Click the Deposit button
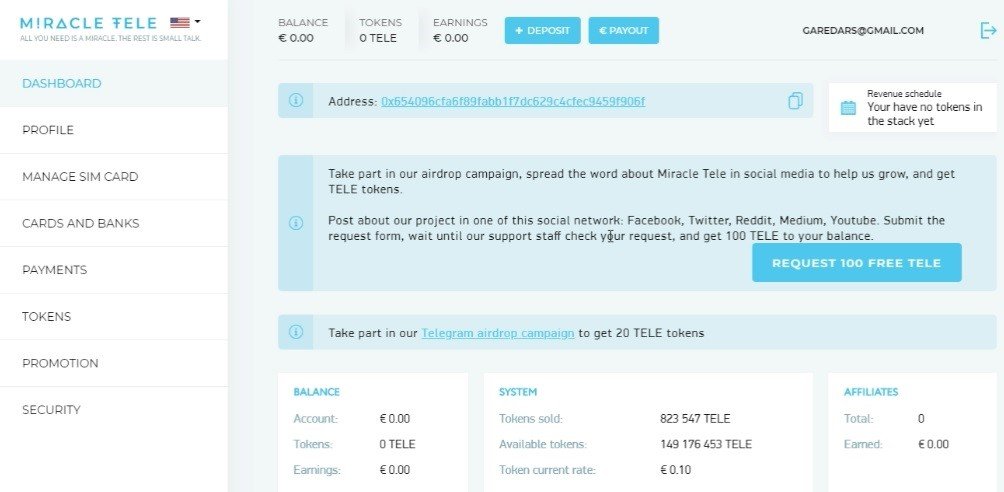Image resolution: width=1004 pixels, height=492 pixels. point(542,31)
